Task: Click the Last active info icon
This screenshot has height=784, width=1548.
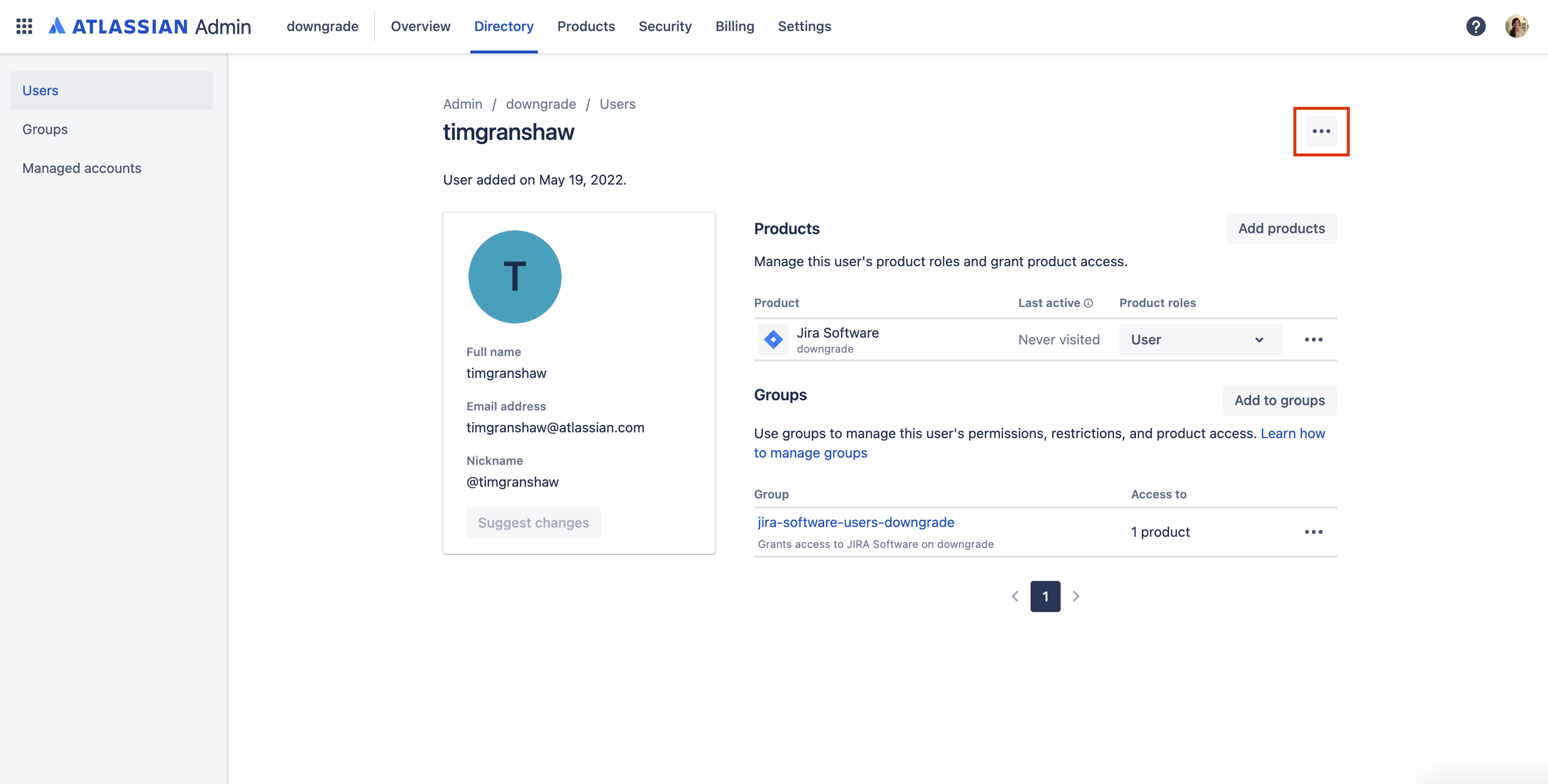Action: click(x=1088, y=303)
